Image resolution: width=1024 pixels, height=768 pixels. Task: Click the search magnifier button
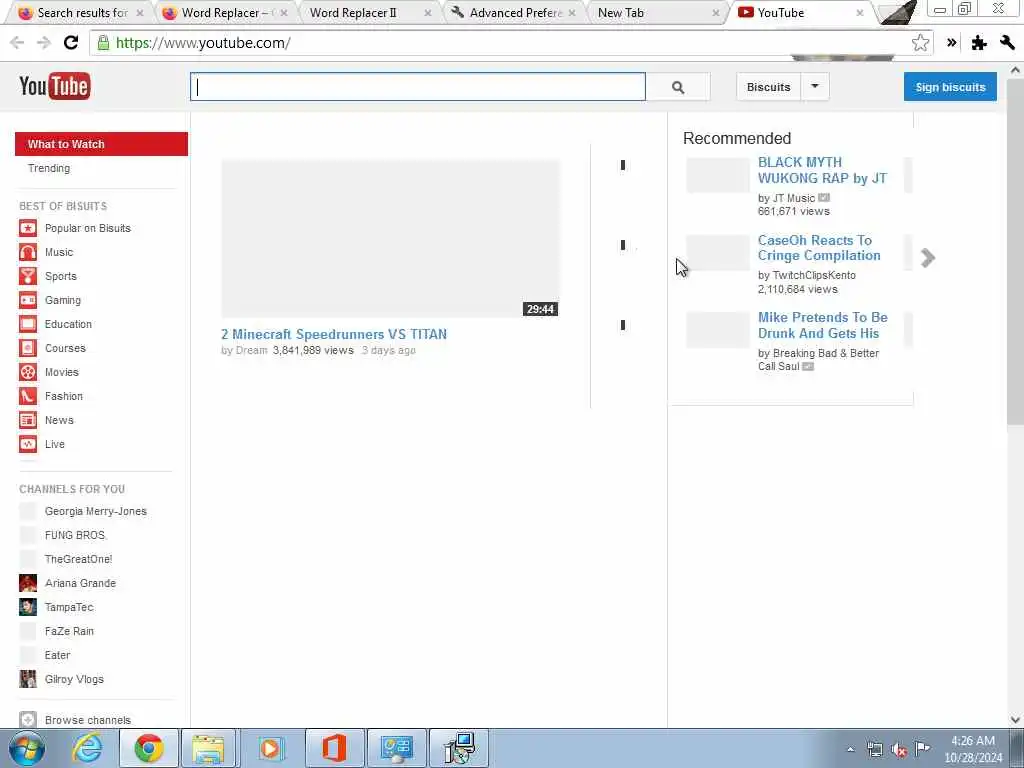(x=678, y=87)
